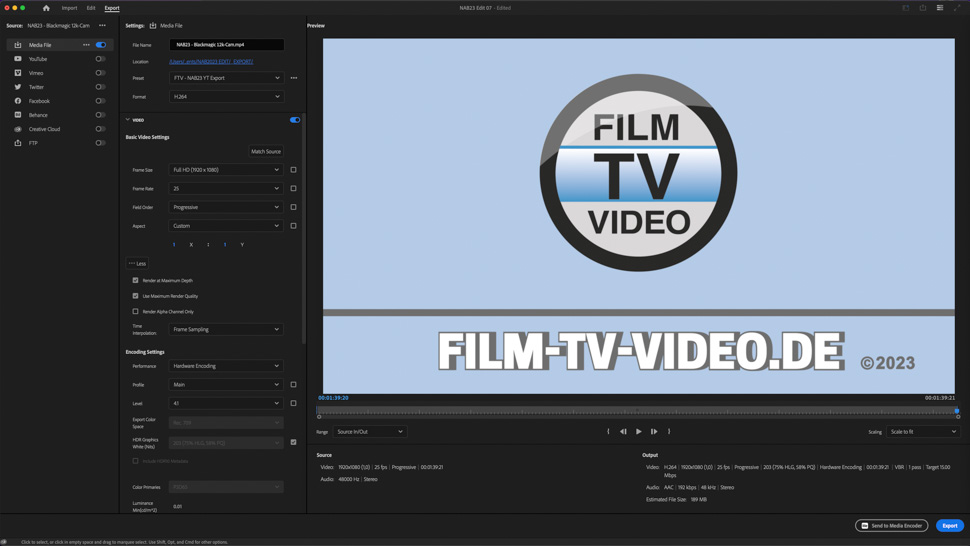Open the Profile dropdown
Image resolution: width=970 pixels, height=546 pixels.
pyautogui.click(x=226, y=385)
